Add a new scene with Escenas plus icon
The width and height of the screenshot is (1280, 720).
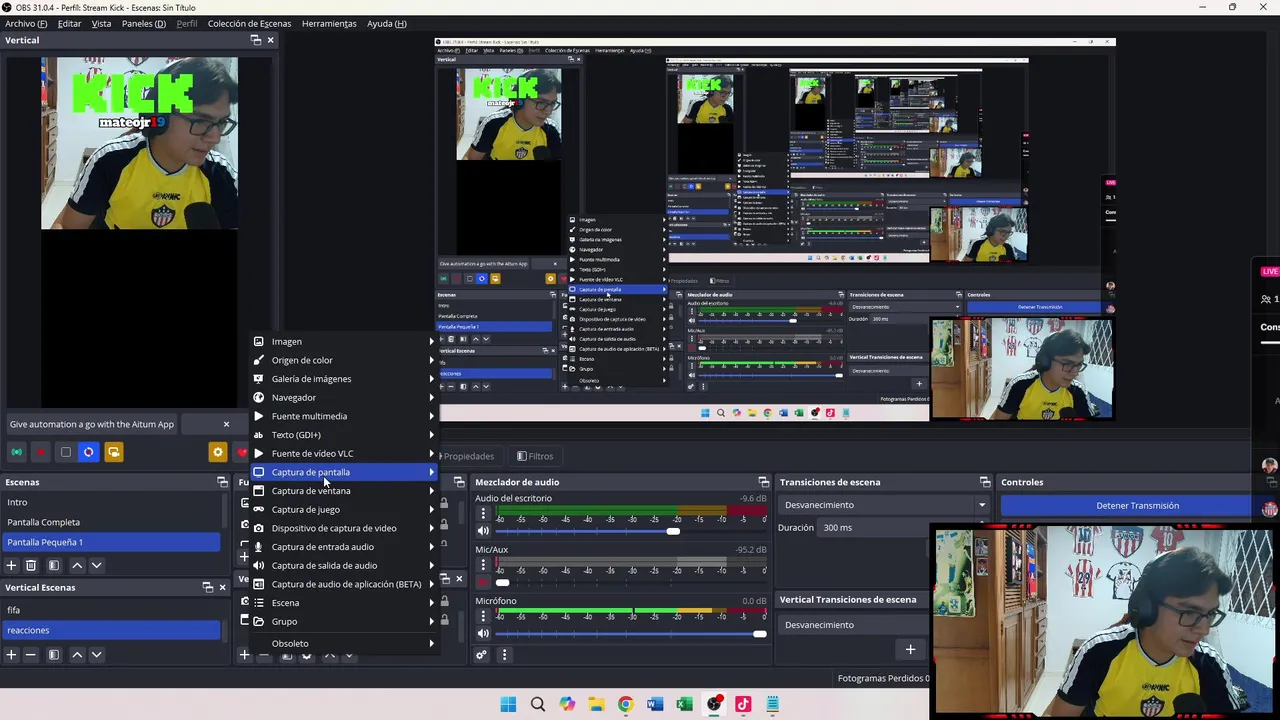point(12,565)
